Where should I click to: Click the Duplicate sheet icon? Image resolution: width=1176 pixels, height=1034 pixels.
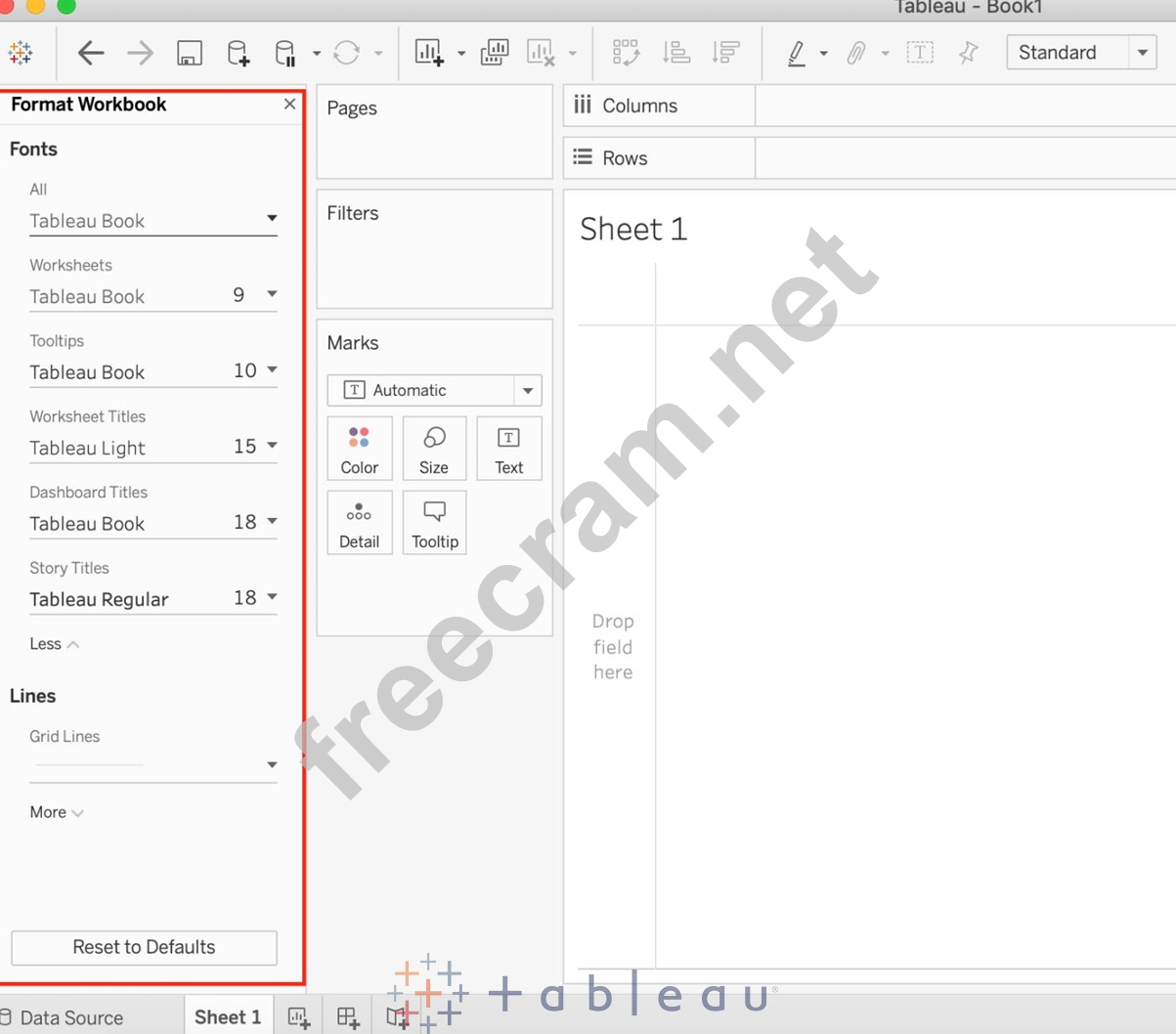[x=495, y=53]
